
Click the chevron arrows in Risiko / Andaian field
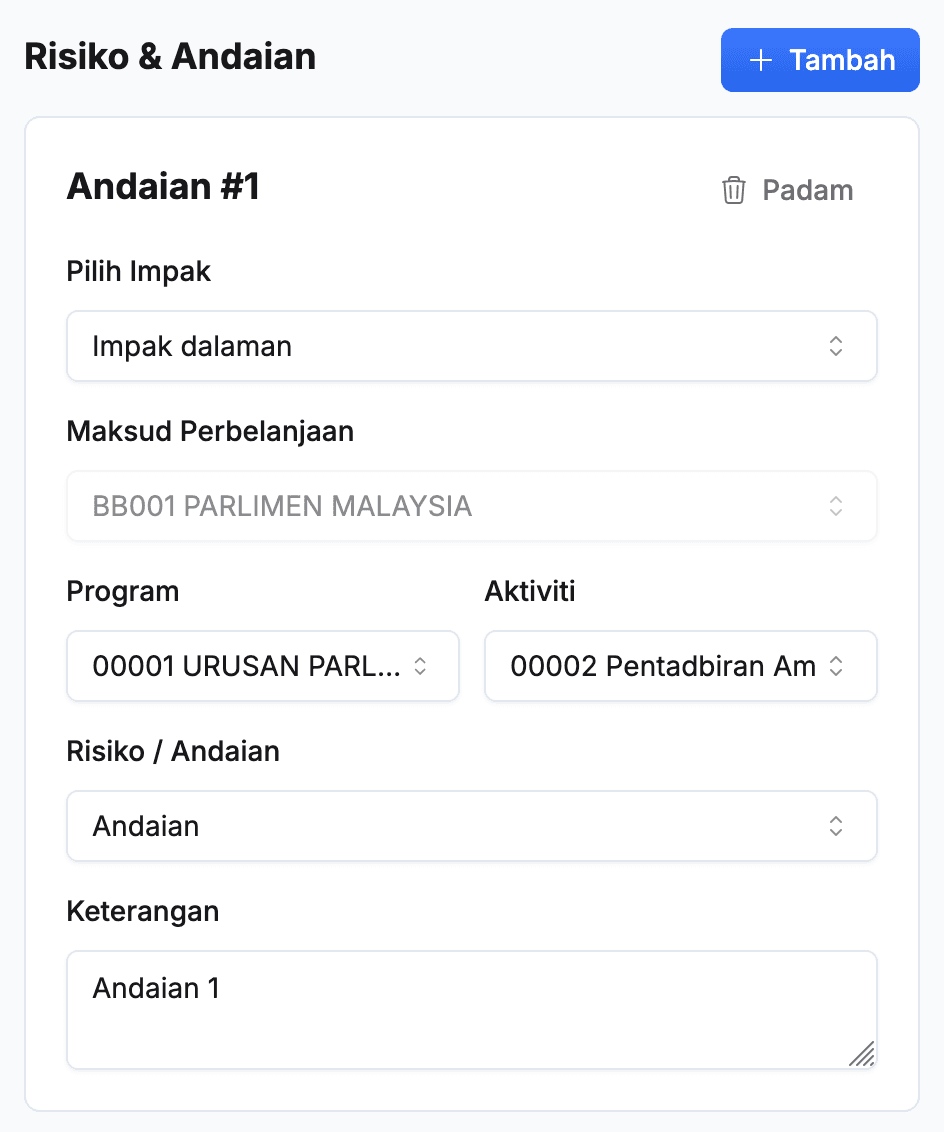pyautogui.click(x=836, y=826)
